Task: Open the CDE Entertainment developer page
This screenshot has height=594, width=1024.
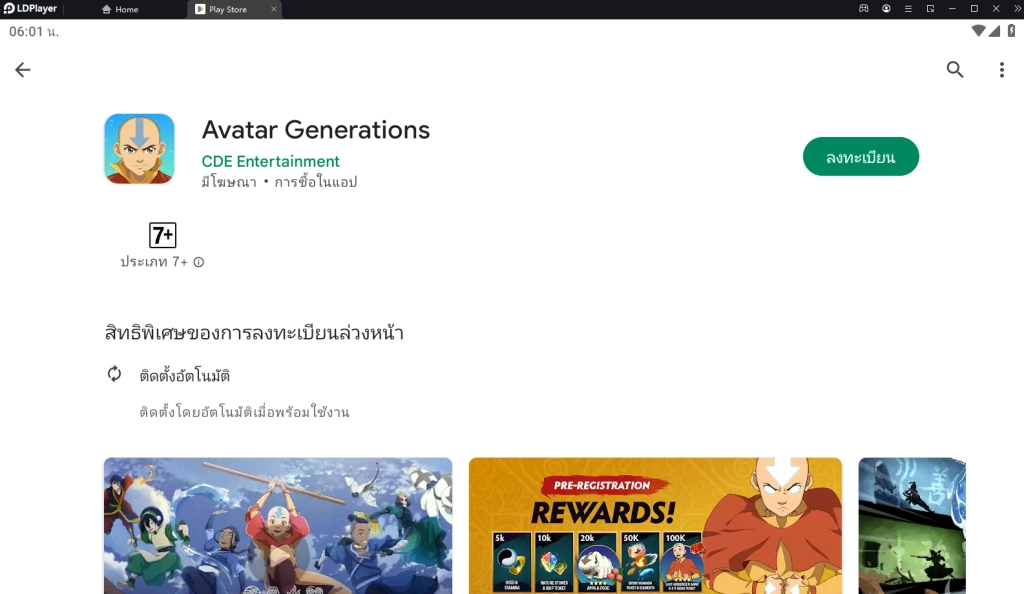Action: (271, 161)
